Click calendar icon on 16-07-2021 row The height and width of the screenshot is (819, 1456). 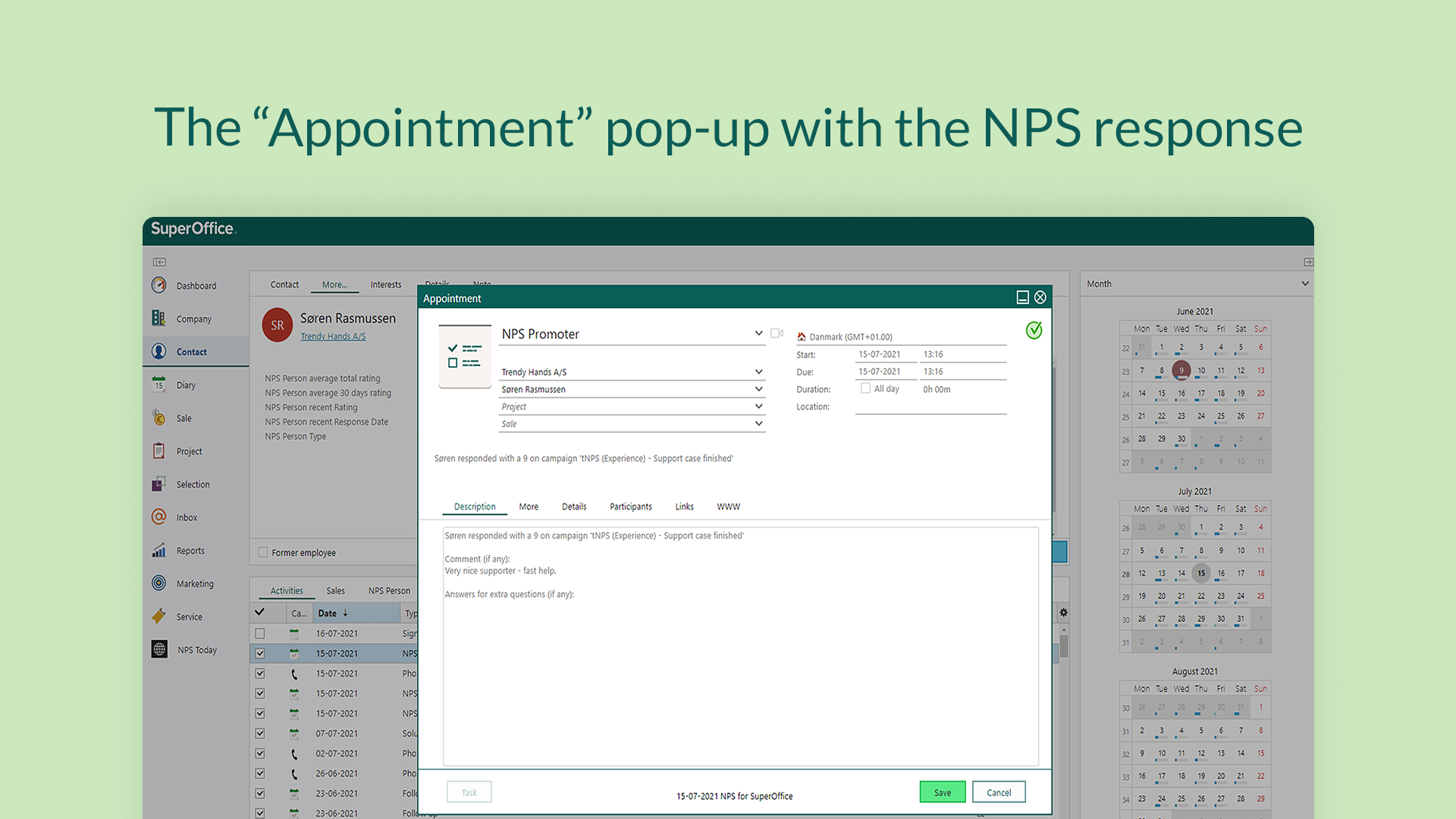tap(294, 634)
